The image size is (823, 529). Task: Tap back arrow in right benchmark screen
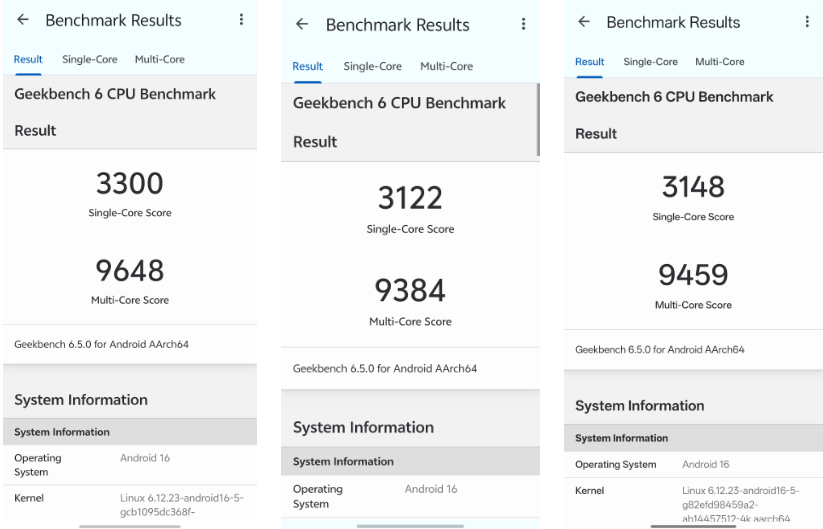[x=584, y=22]
